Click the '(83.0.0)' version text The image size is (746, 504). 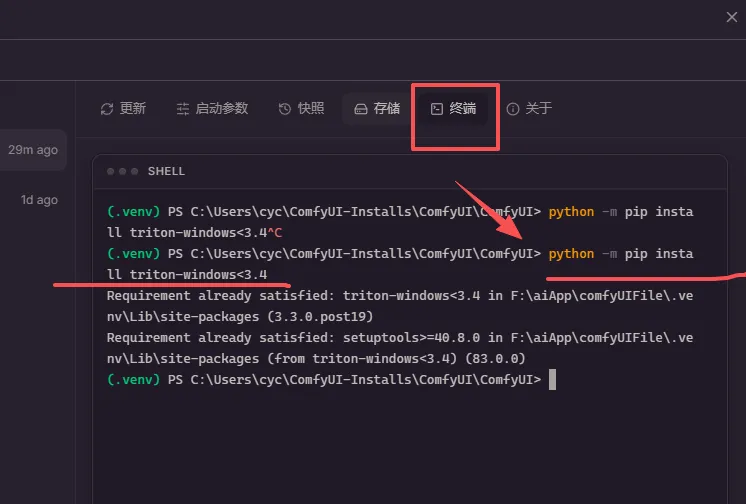click(495, 358)
